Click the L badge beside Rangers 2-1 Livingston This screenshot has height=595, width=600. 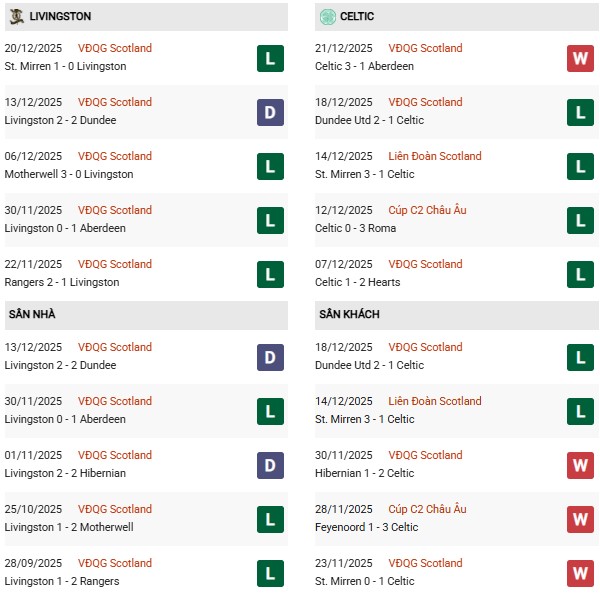(x=270, y=274)
